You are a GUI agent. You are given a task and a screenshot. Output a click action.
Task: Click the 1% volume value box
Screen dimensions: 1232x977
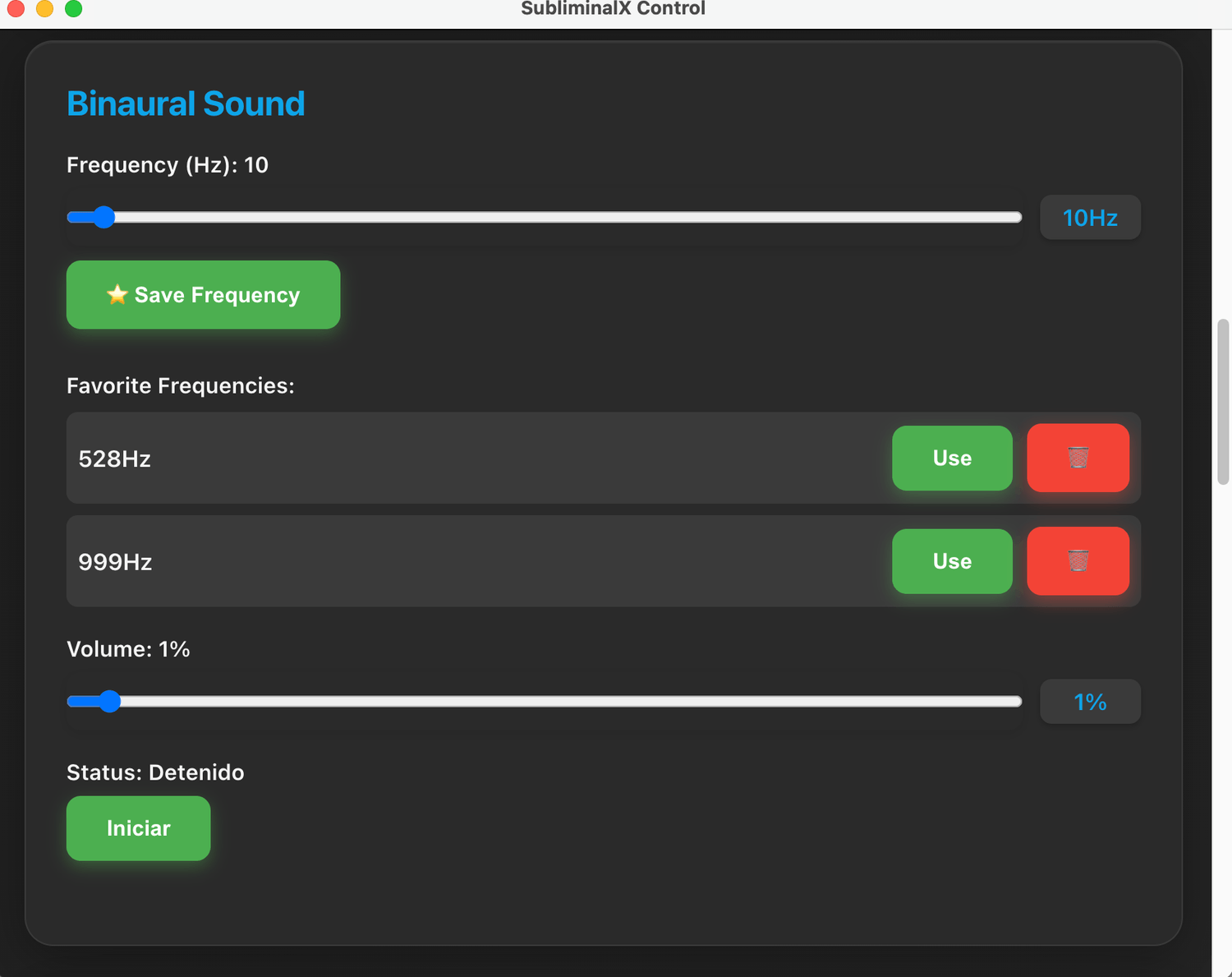1090,702
